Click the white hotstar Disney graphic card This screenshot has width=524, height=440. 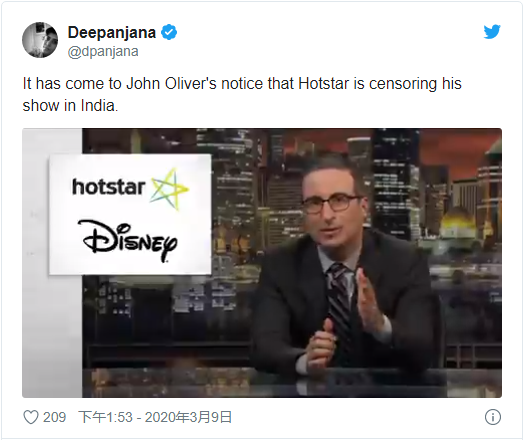coord(130,214)
